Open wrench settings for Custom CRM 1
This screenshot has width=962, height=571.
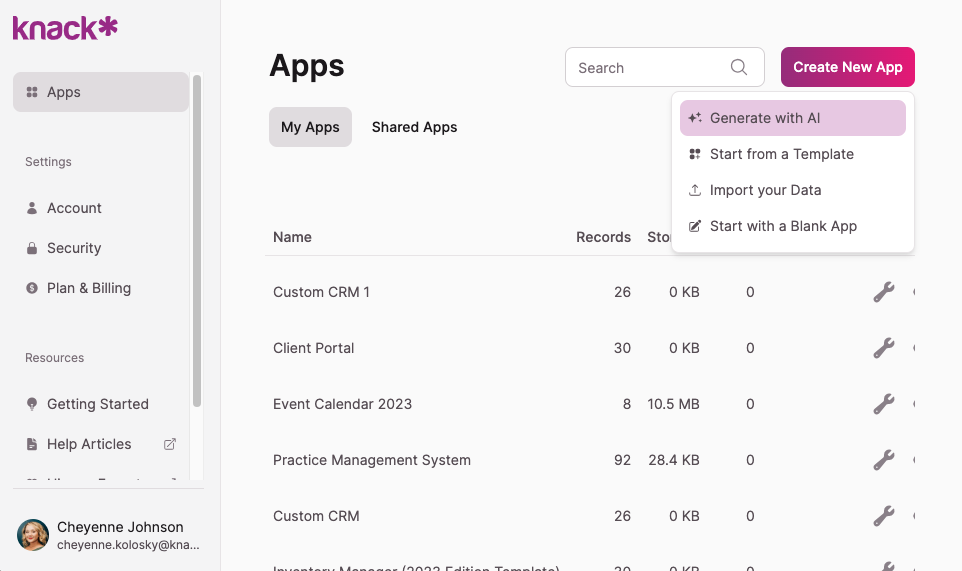(883, 292)
